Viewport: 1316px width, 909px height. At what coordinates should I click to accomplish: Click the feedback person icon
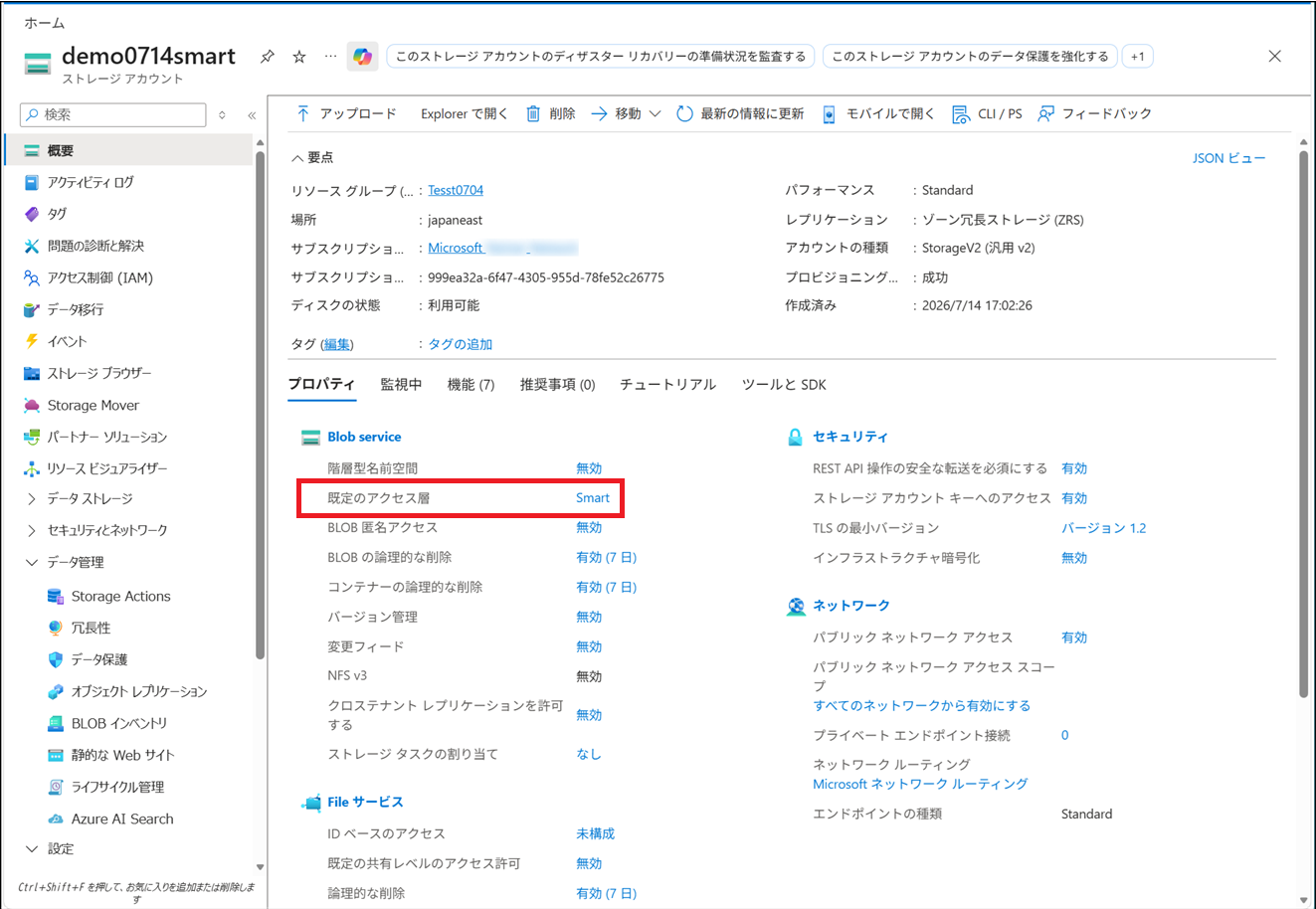pyautogui.click(x=1045, y=113)
